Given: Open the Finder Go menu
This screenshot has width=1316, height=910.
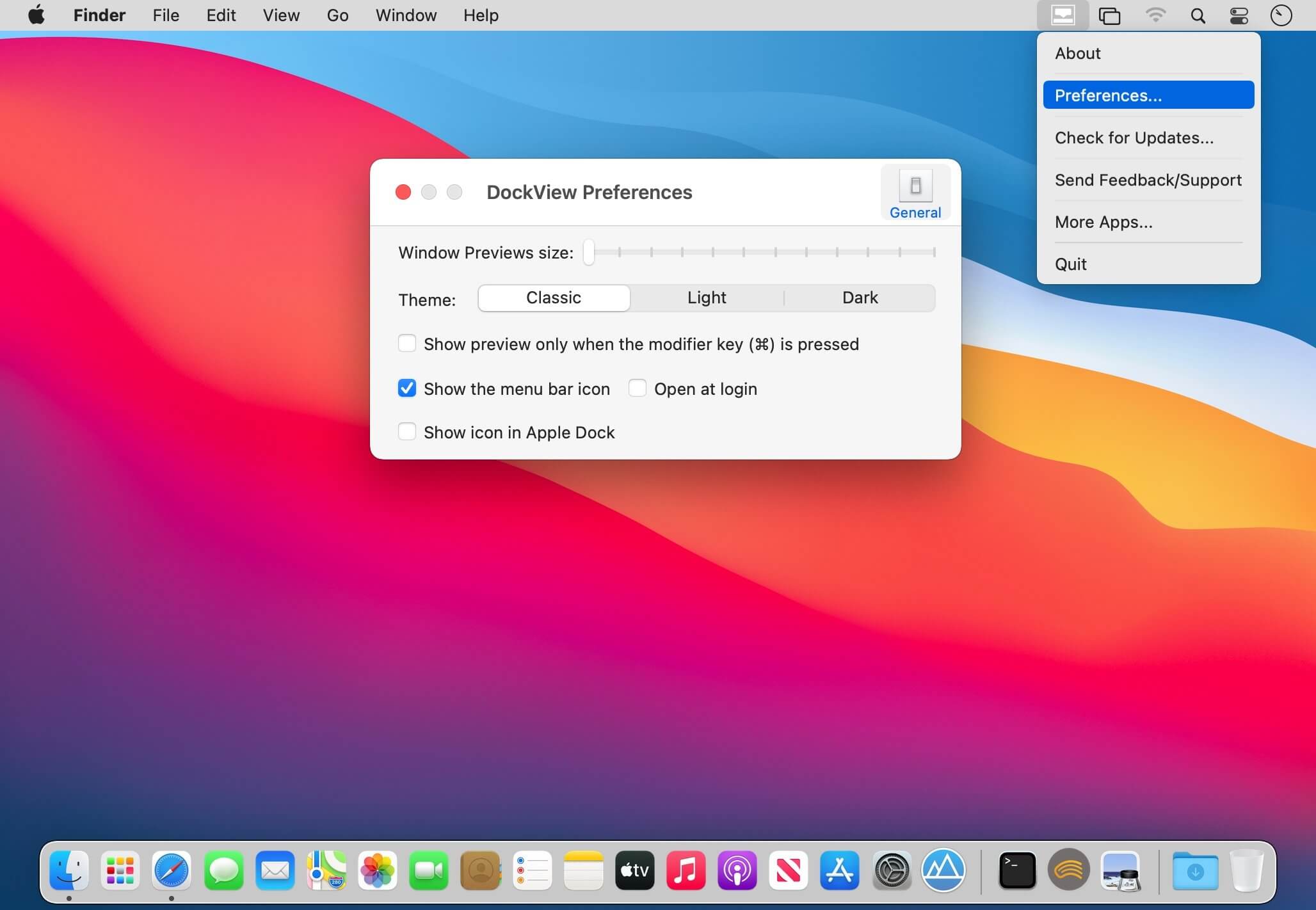Looking at the screenshot, I should point(337,15).
